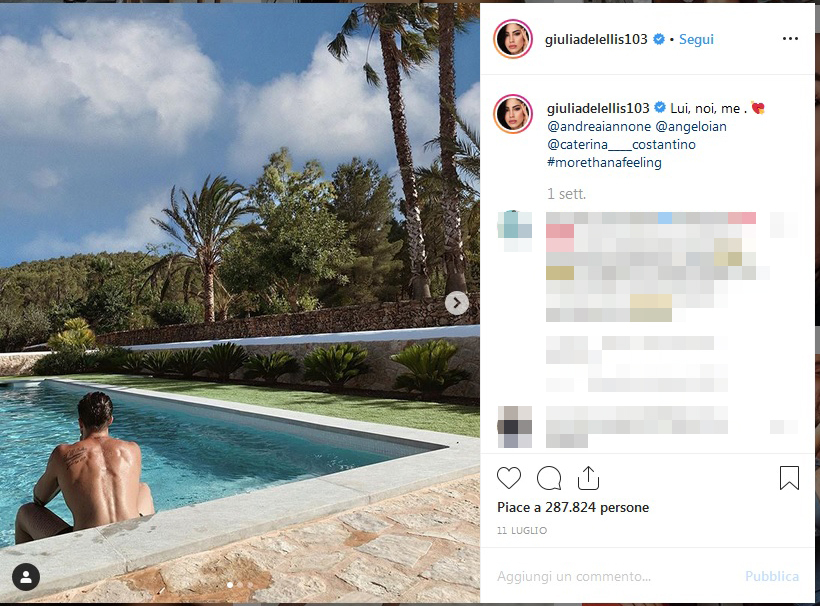The image size is (820, 606).
Task: Go to next photo with the arrow
Action: (x=457, y=303)
